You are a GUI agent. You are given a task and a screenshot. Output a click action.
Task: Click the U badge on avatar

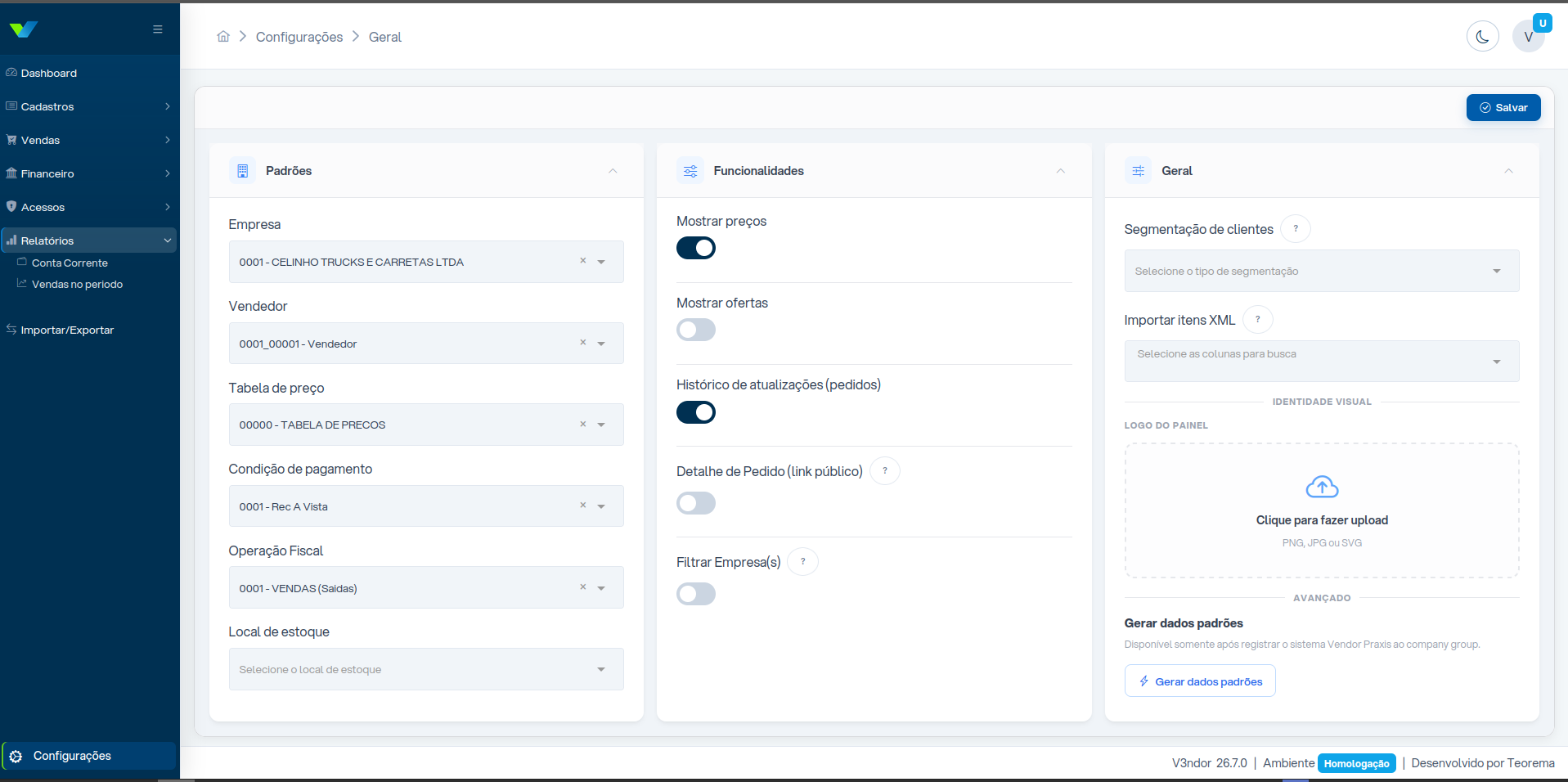(1543, 23)
